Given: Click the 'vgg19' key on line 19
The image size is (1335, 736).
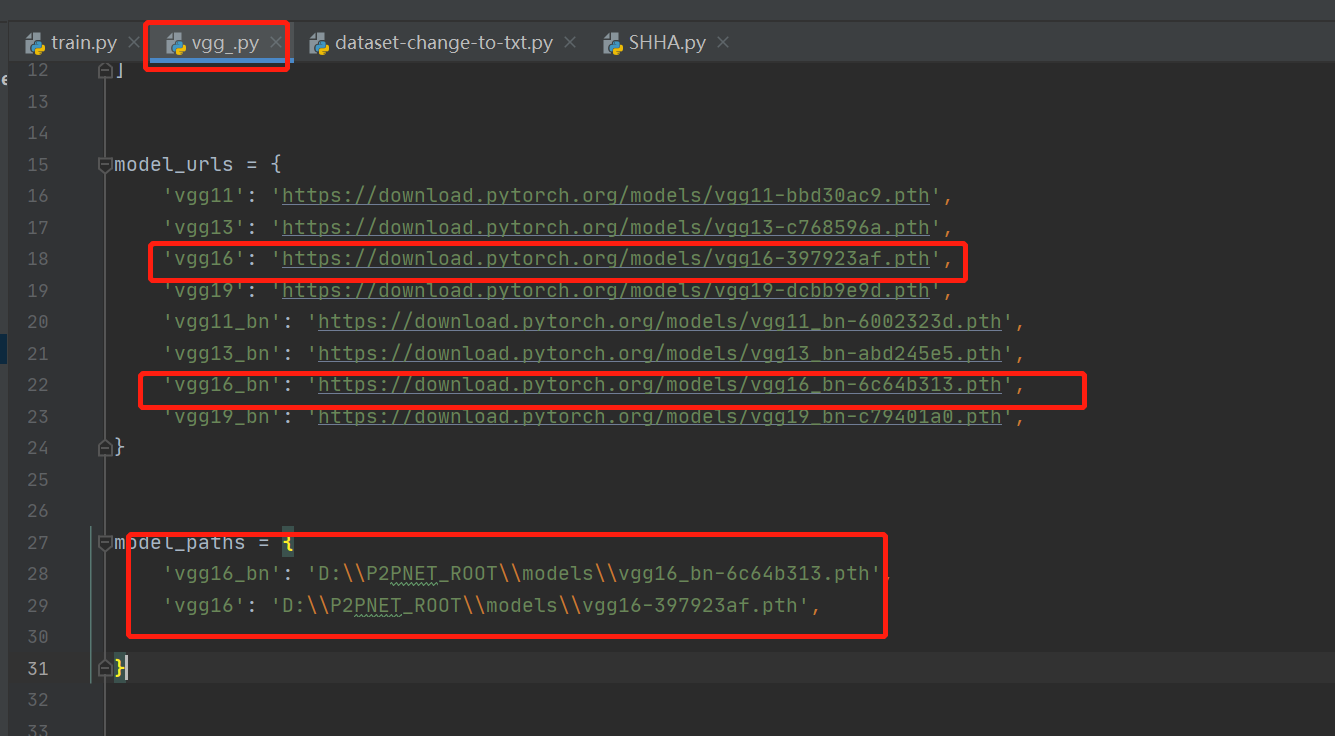Looking at the screenshot, I should [204, 290].
